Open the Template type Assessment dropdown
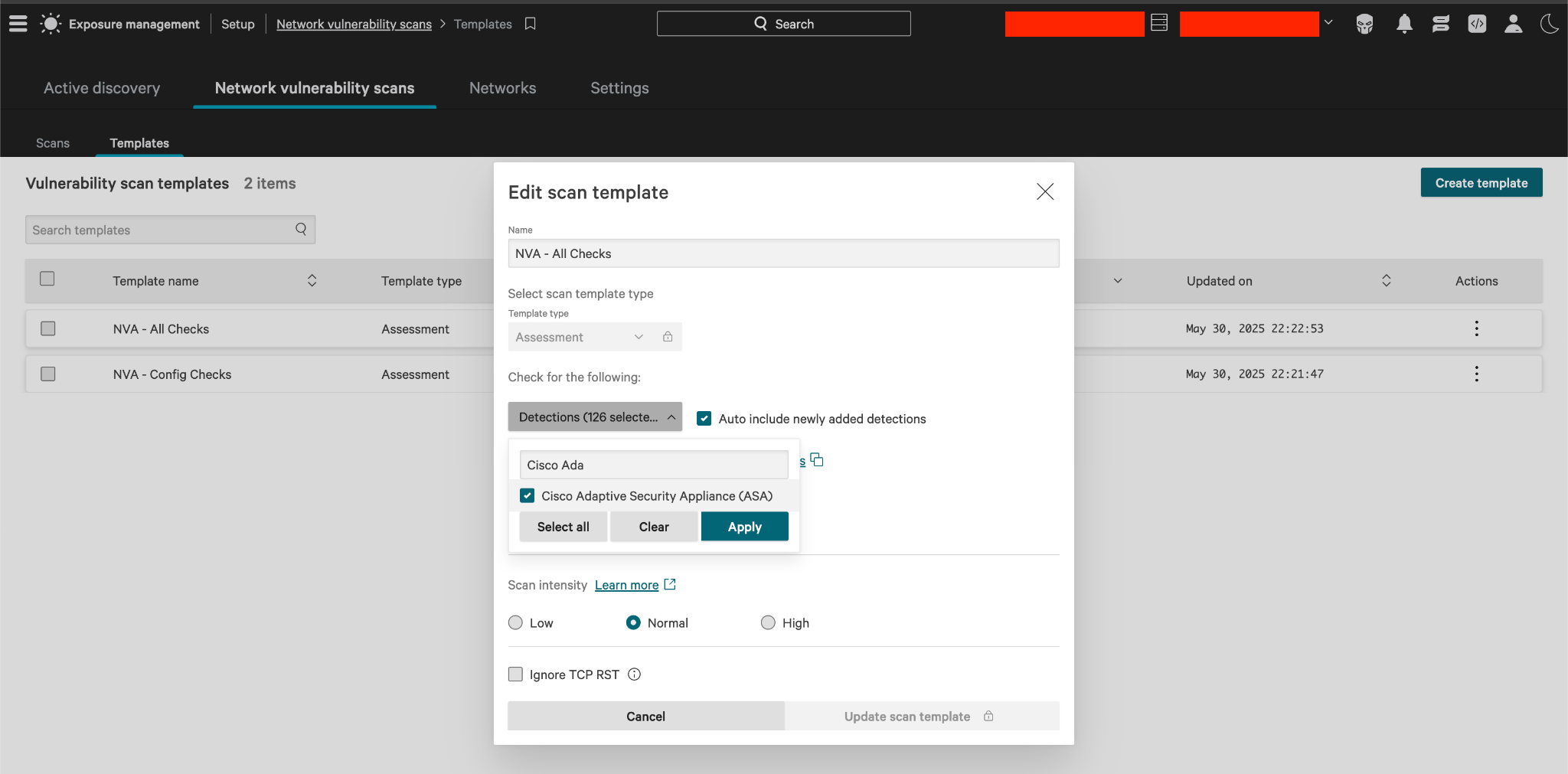This screenshot has height=774, width=1568. [x=595, y=337]
